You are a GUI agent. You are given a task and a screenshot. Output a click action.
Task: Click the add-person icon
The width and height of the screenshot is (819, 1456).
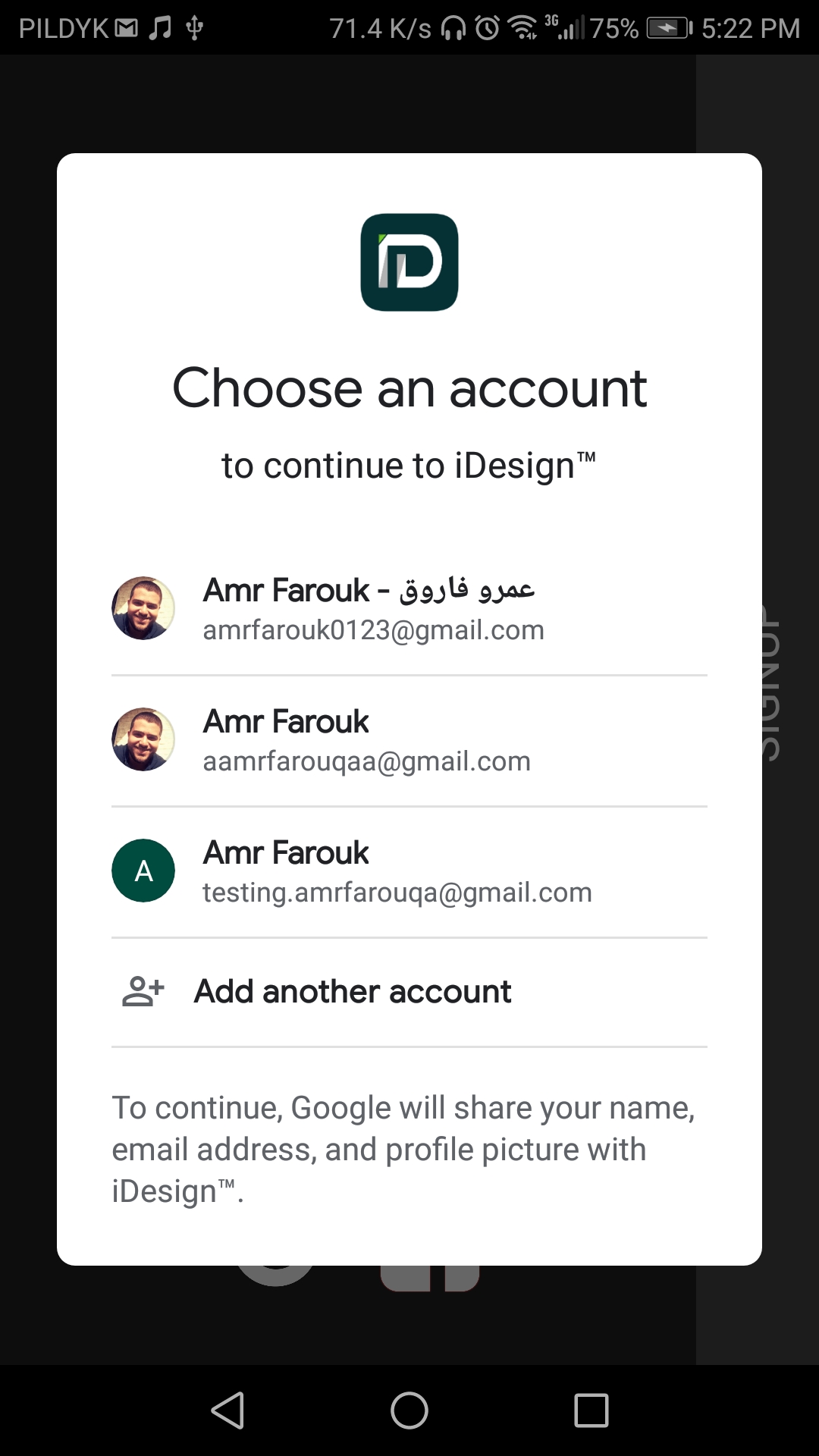pyautogui.click(x=143, y=991)
